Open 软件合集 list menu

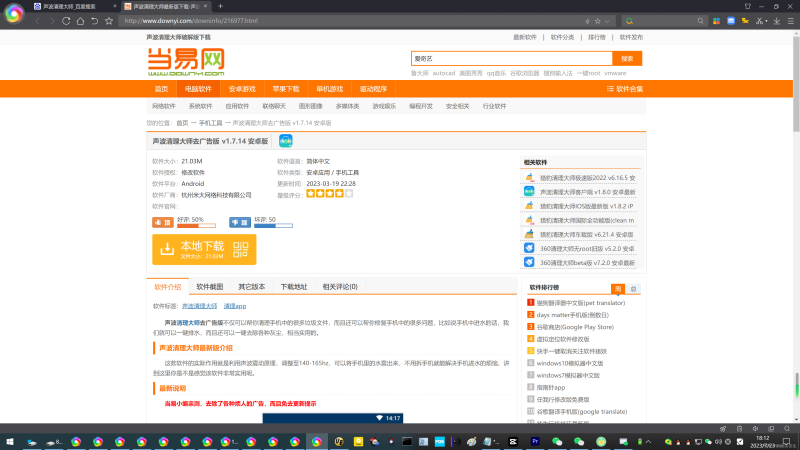point(624,89)
